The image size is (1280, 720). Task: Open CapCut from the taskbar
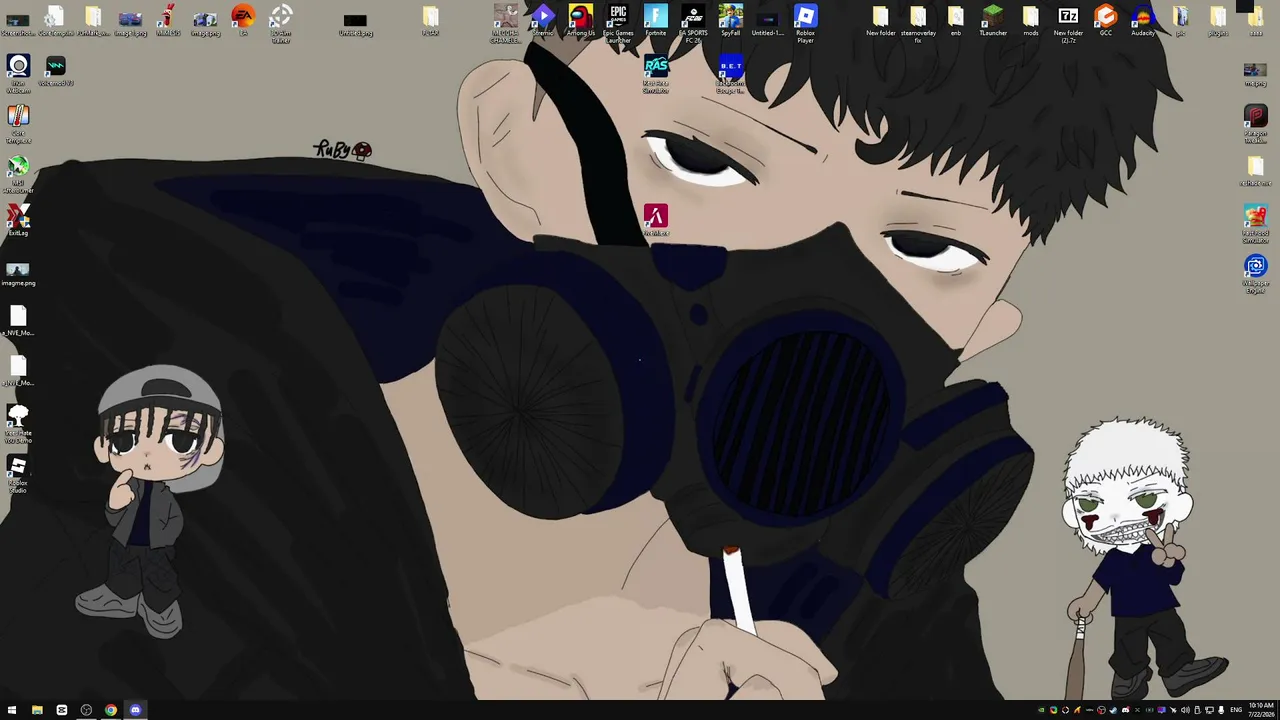click(x=62, y=710)
